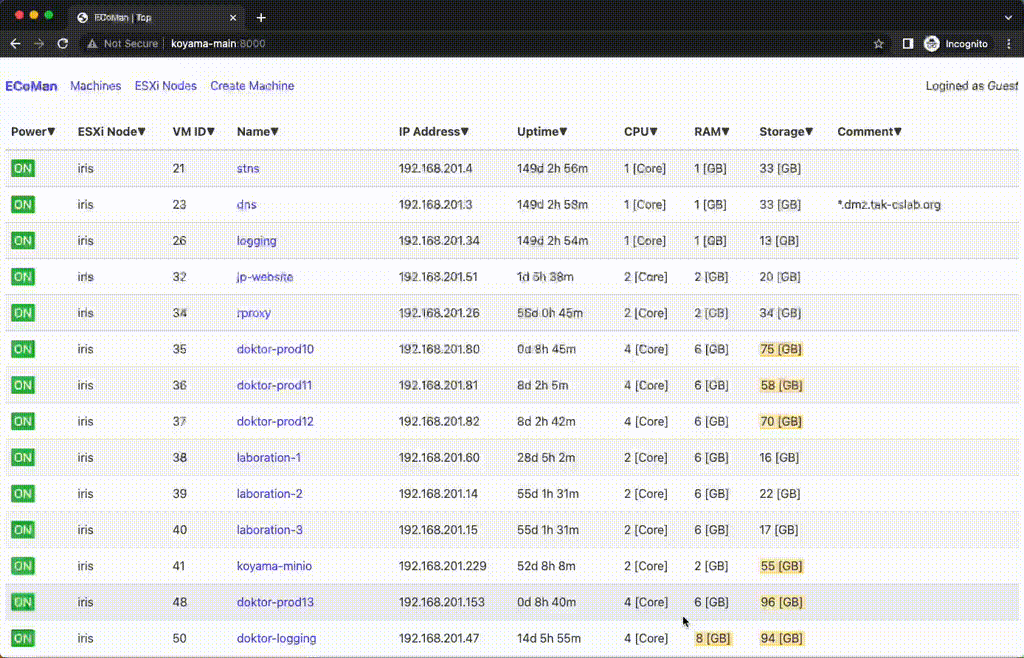The height and width of the screenshot is (658, 1024).
Task: Go back with the browser back arrow
Action: coord(16,44)
